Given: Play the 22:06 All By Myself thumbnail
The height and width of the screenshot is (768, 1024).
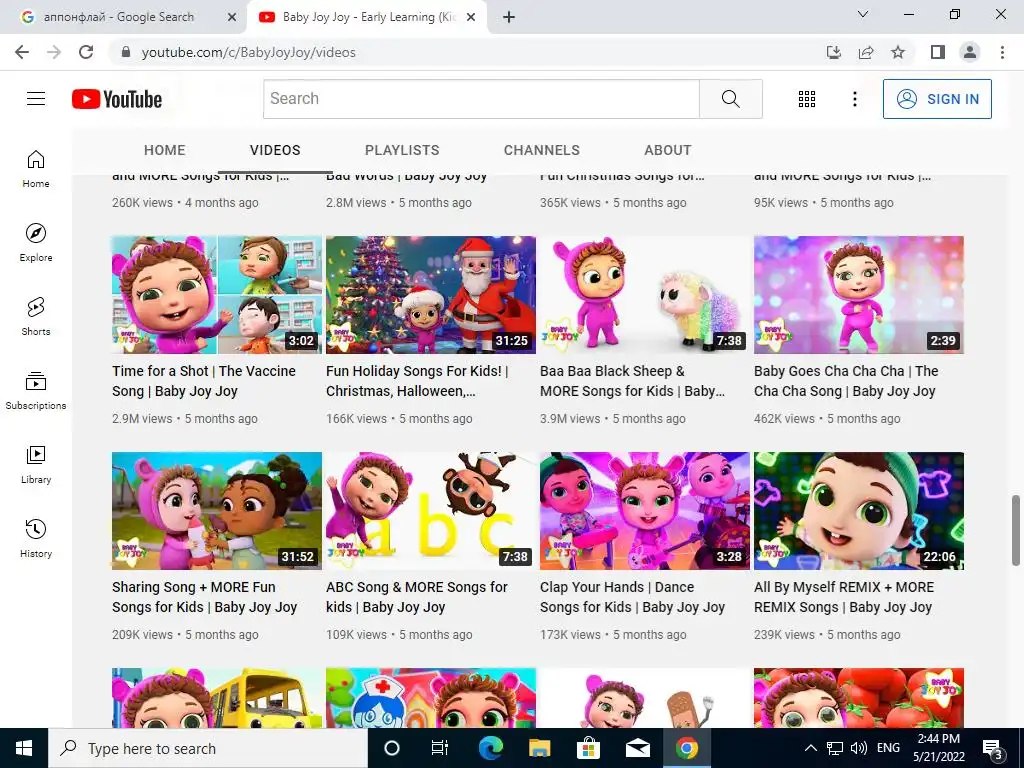Looking at the screenshot, I should point(859,511).
